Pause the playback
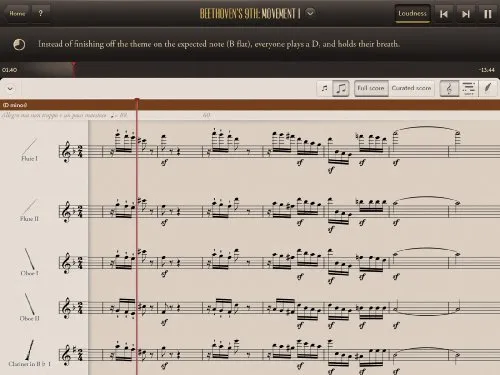Viewport: 500px width, 375px height. 488,14
